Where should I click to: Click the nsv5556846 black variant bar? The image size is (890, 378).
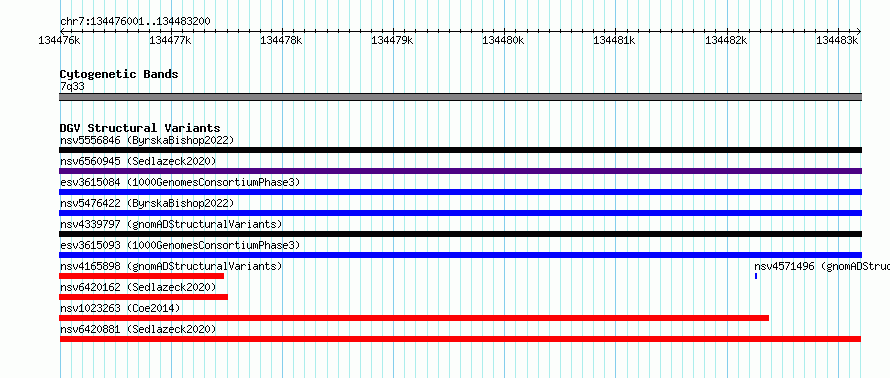point(460,150)
